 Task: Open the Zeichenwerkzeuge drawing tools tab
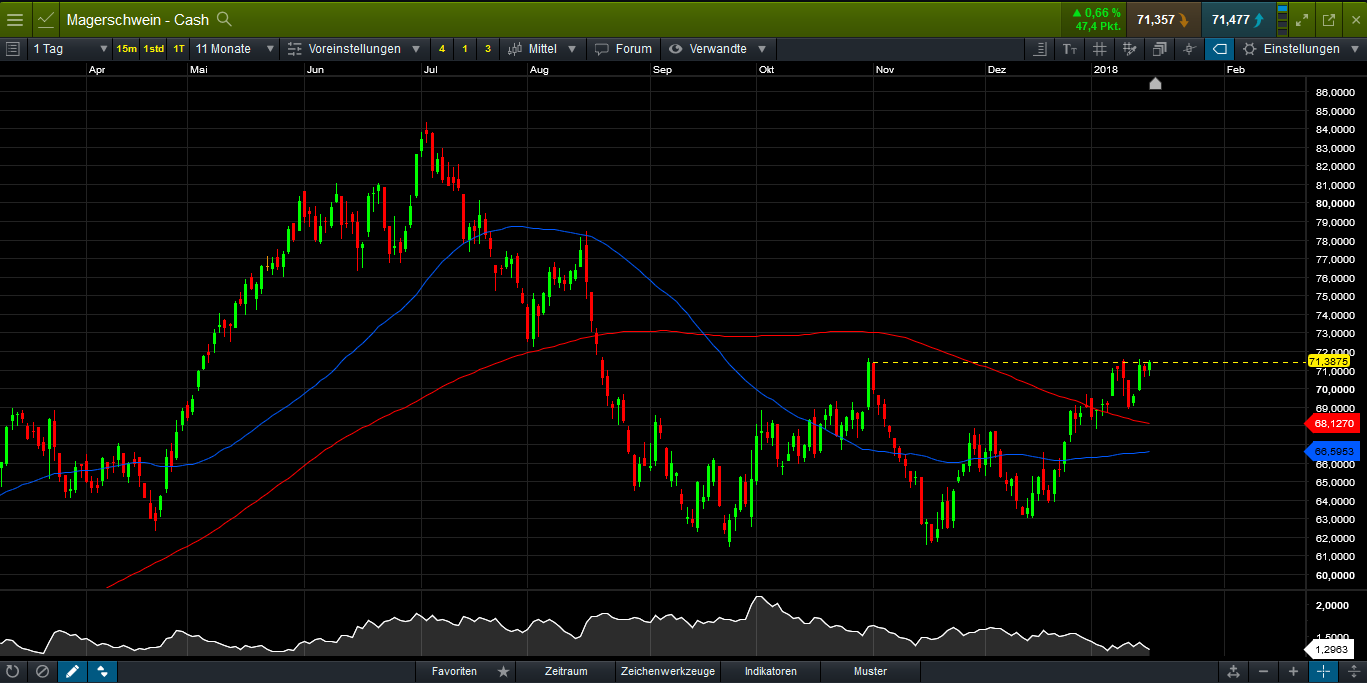point(667,671)
